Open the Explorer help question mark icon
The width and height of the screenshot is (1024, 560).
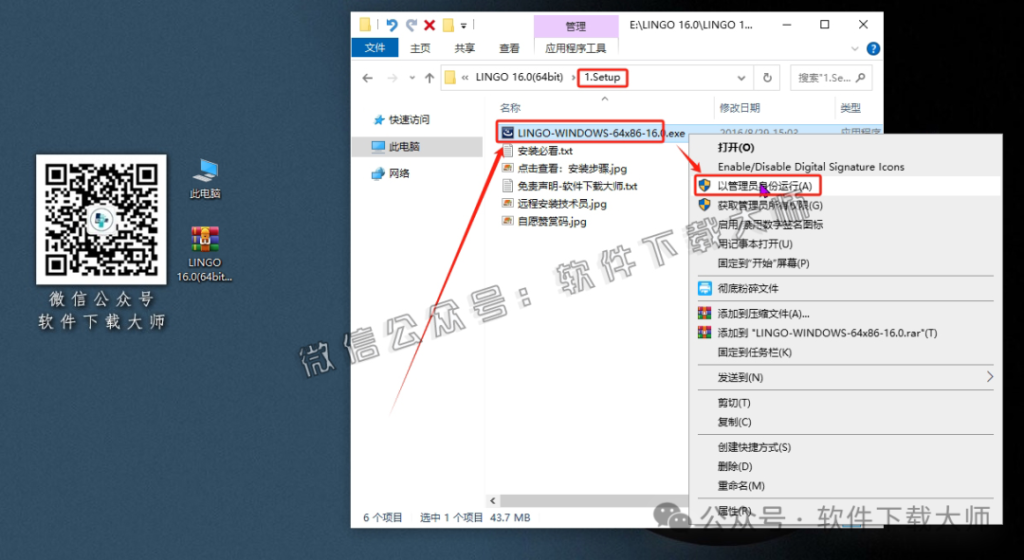872,49
